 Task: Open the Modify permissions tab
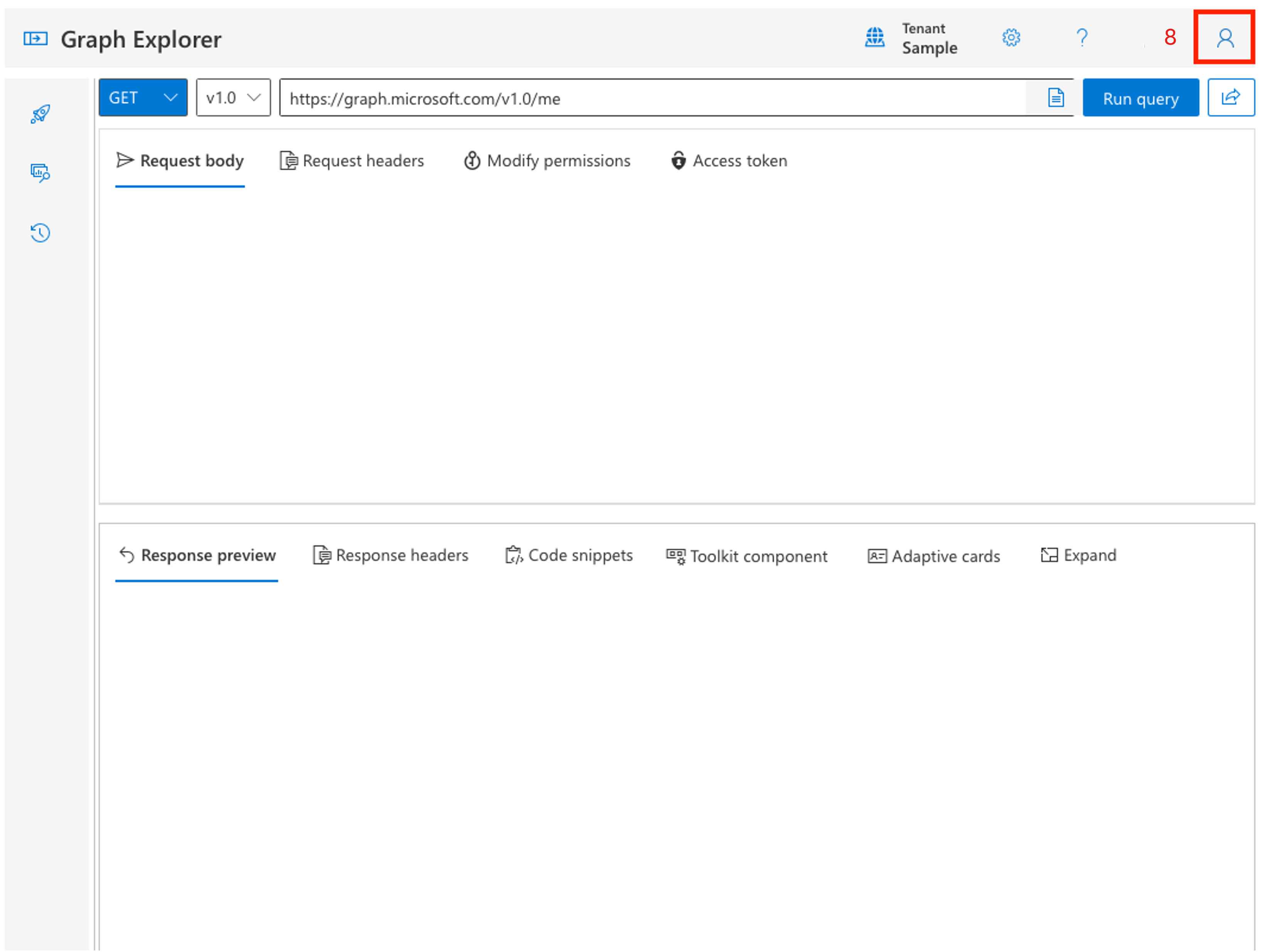tap(547, 161)
